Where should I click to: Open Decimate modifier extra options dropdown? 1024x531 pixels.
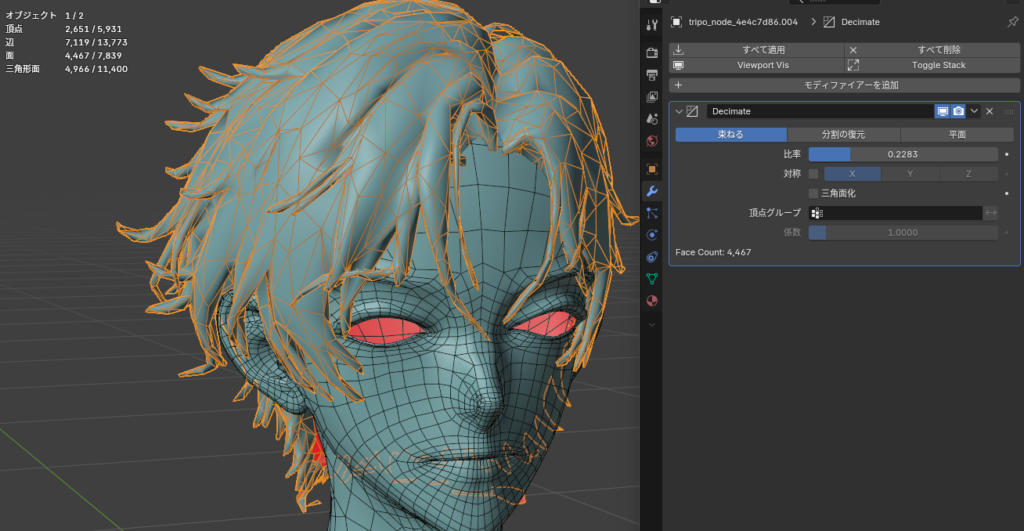[x=974, y=111]
